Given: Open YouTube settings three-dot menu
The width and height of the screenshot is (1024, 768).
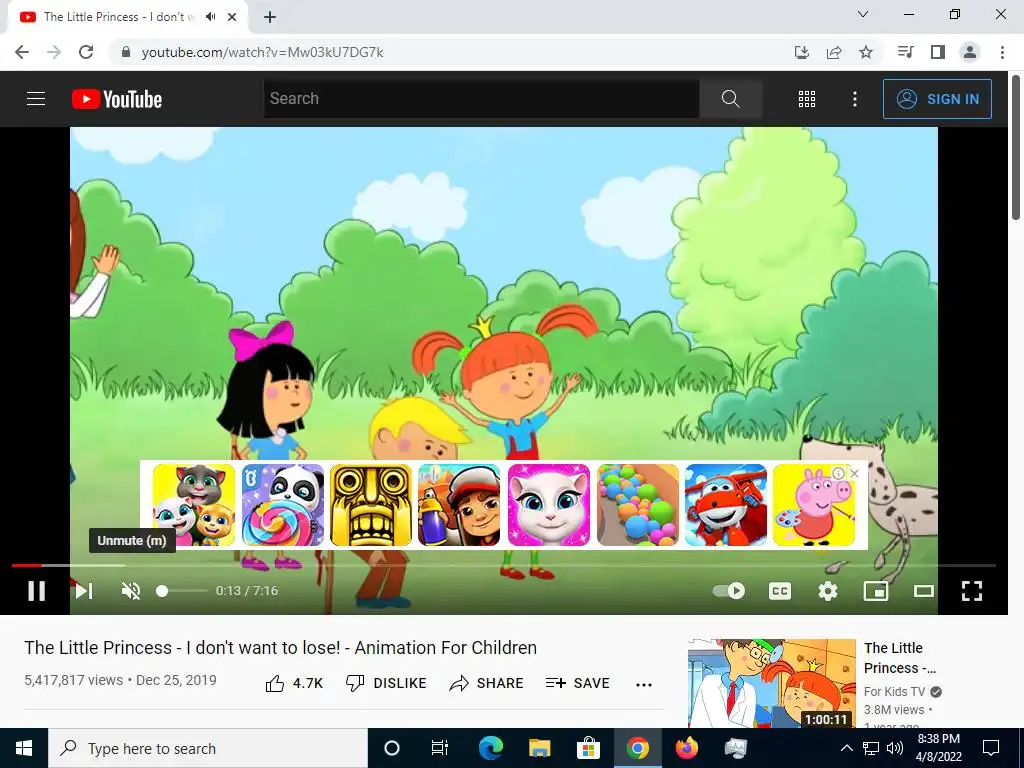Looking at the screenshot, I should click(855, 99).
